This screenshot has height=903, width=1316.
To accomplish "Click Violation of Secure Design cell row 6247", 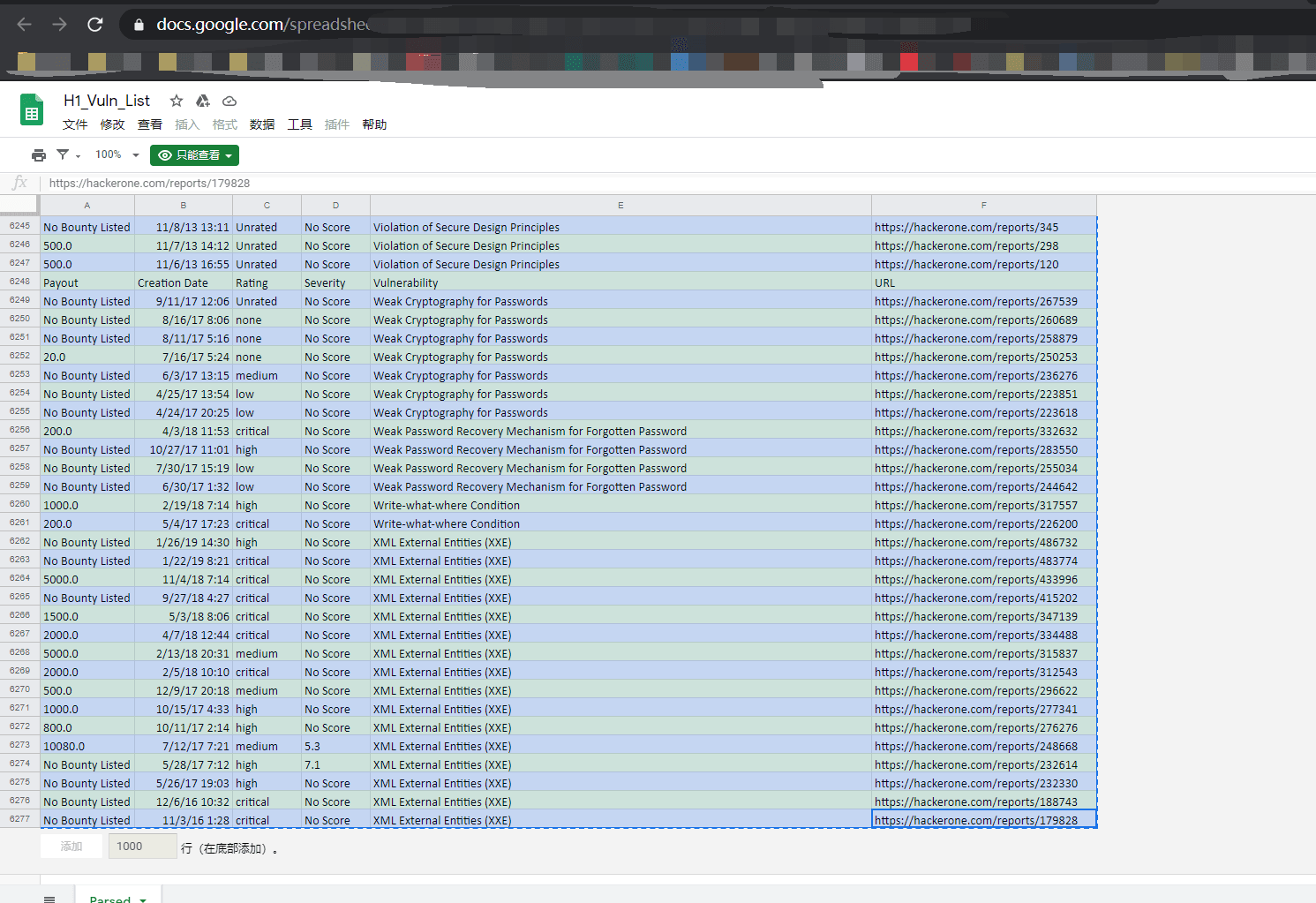I will pyautogui.click(x=620, y=265).
